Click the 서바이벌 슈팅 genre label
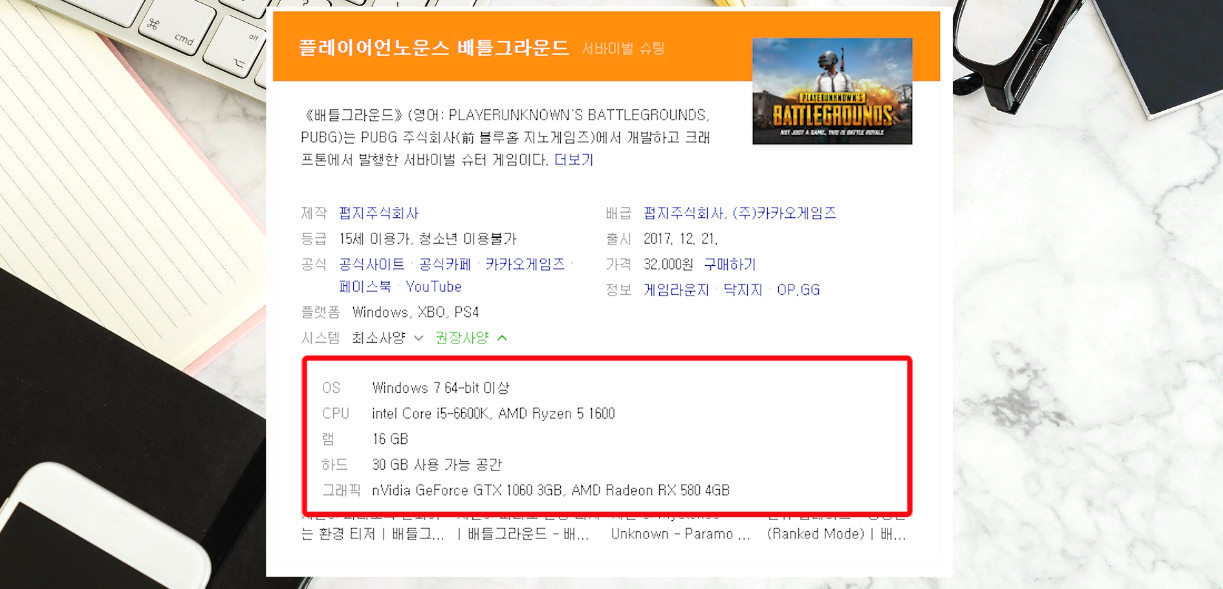Viewport: 1223px width, 589px height. tap(623, 48)
